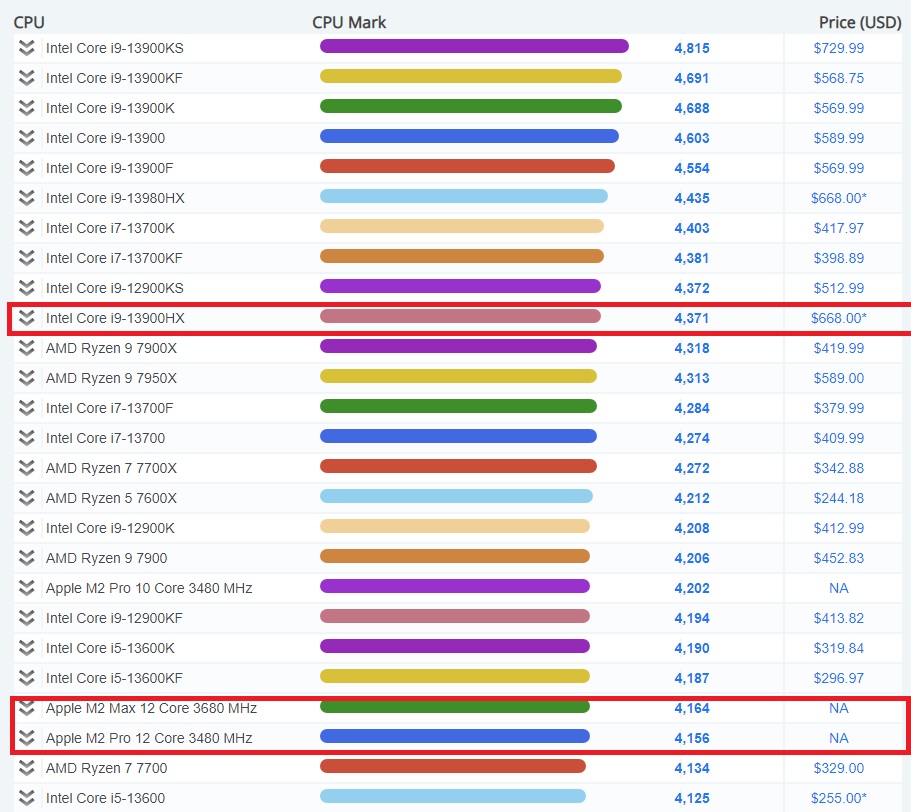
Task: Expand the Apple M2 Pro 10 Core row chevron
Action: click(x=27, y=588)
